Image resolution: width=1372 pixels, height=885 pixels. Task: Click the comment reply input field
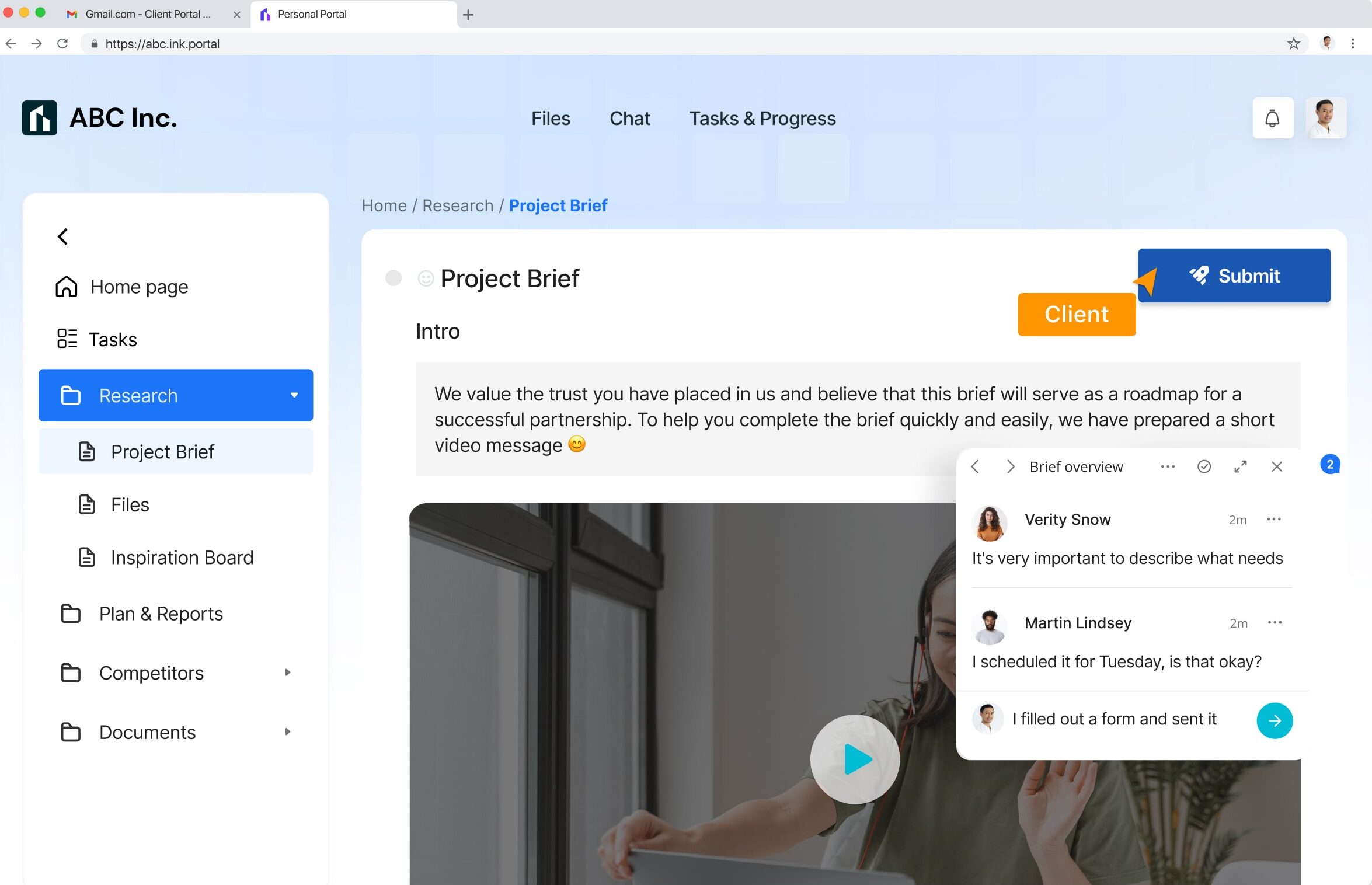click(x=1115, y=719)
